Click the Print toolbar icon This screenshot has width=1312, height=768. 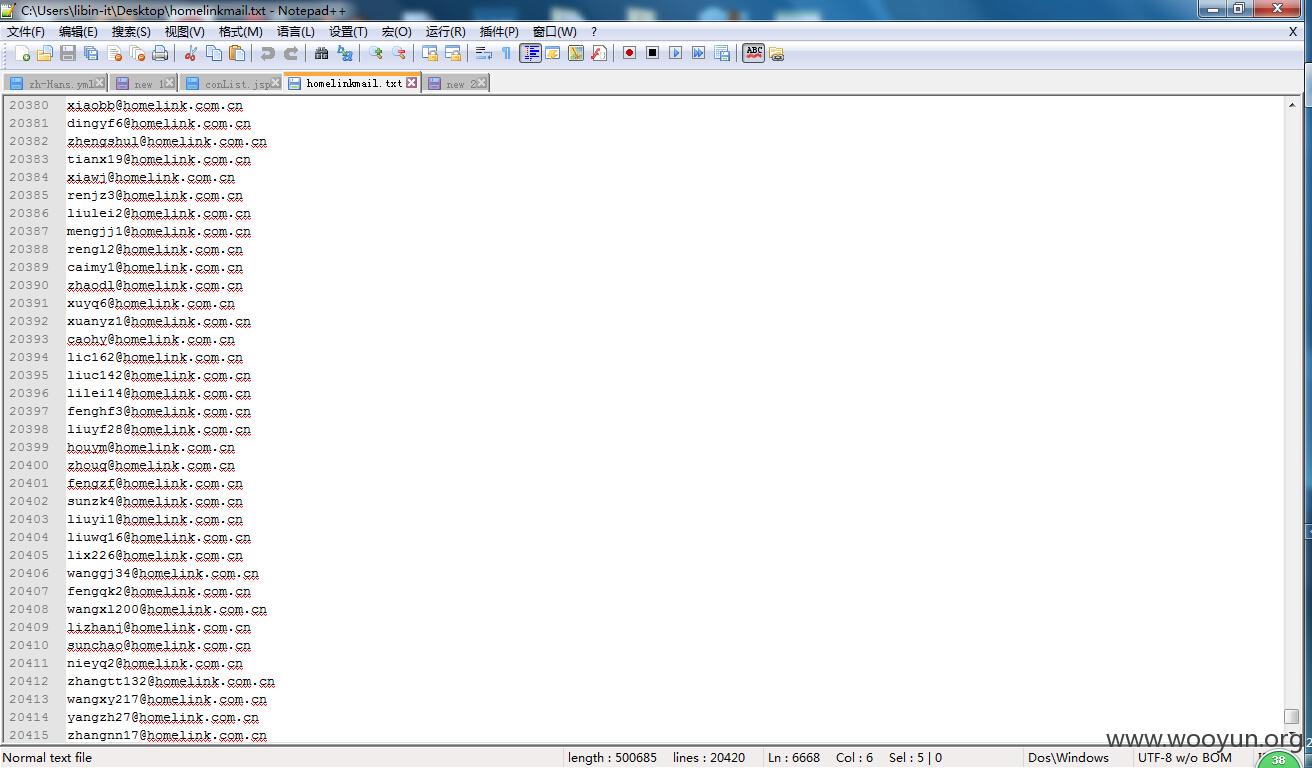160,53
